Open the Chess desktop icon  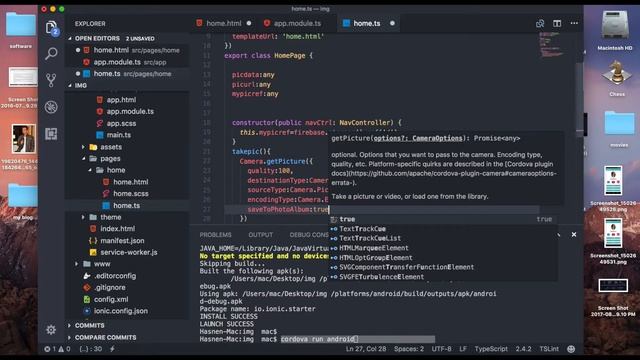pyautogui.click(x=617, y=78)
